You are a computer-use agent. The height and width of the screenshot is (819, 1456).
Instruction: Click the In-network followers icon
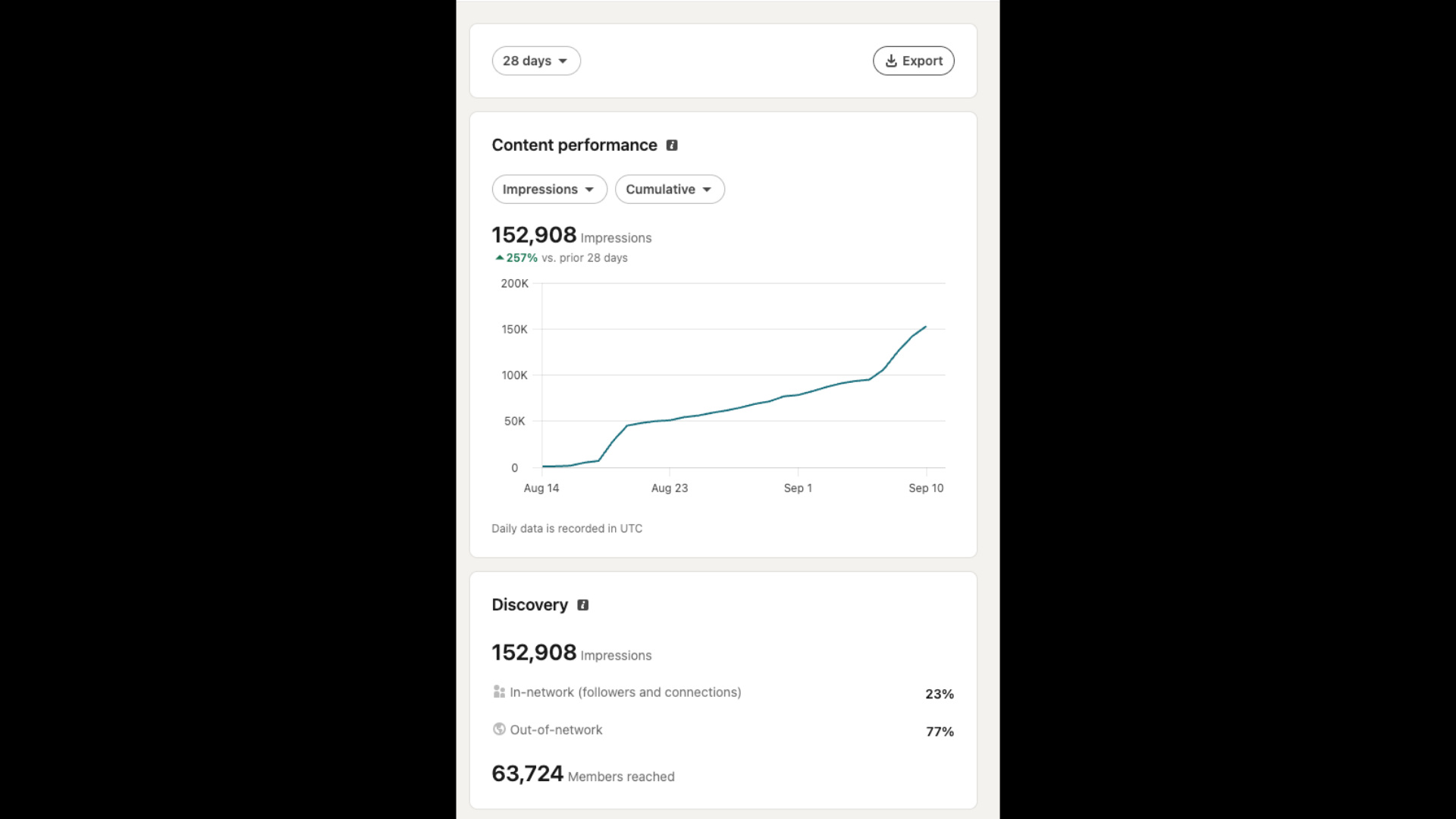click(499, 692)
